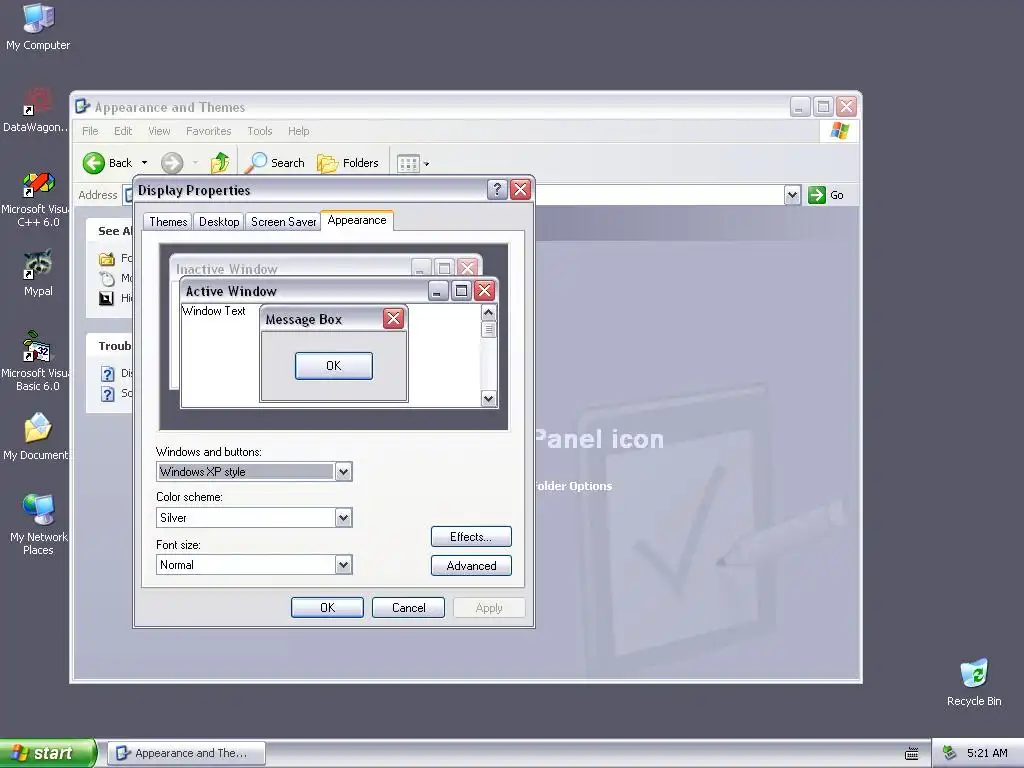
Task: Click the system clock 5:21 AM
Action: pyautogui.click(x=987, y=753)
